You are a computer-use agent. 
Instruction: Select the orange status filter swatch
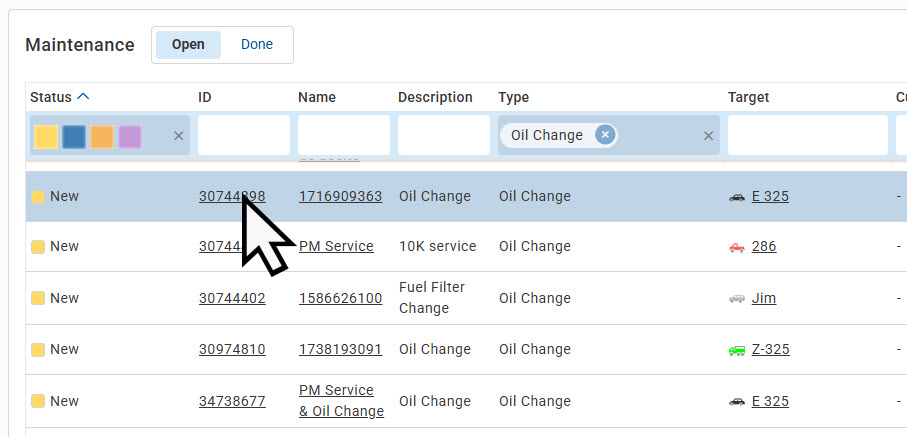102,137
